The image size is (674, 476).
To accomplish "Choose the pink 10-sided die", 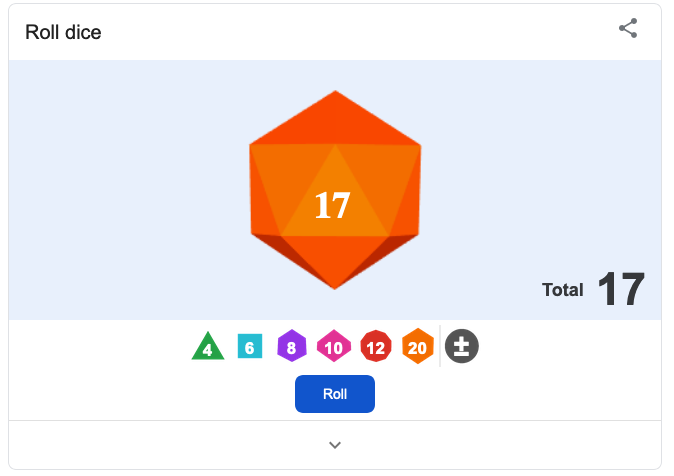I will [x=333, y=347].
